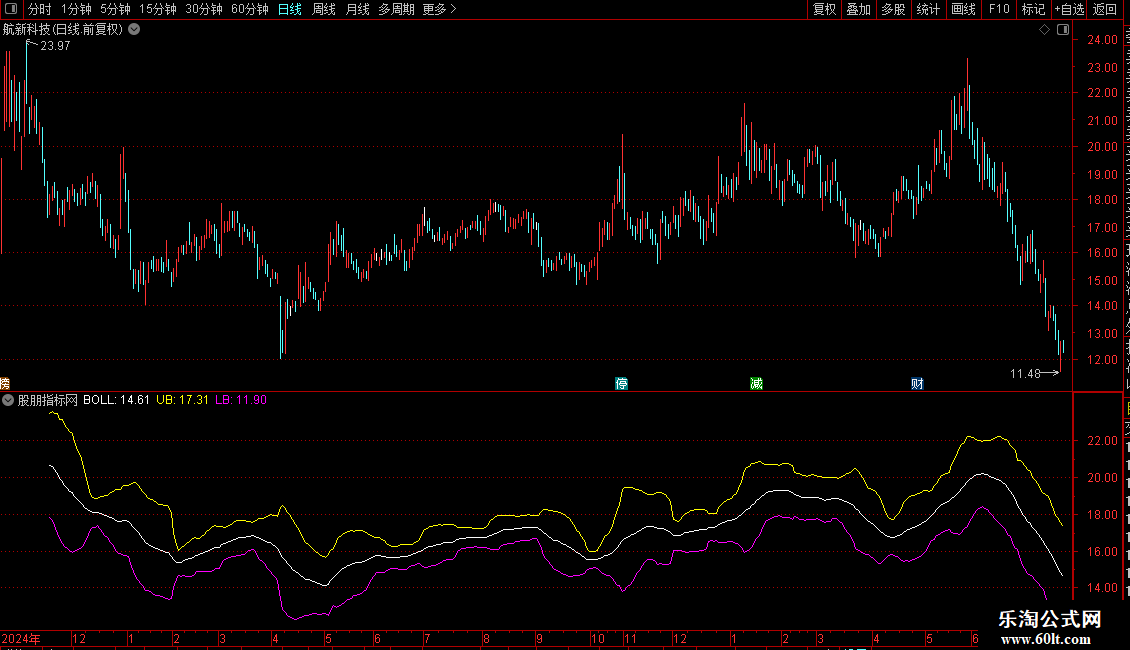Click the 股朋指标网 indicator name
The width and height of the screenshot is (1130, 650).
click(x=48, y=400)
